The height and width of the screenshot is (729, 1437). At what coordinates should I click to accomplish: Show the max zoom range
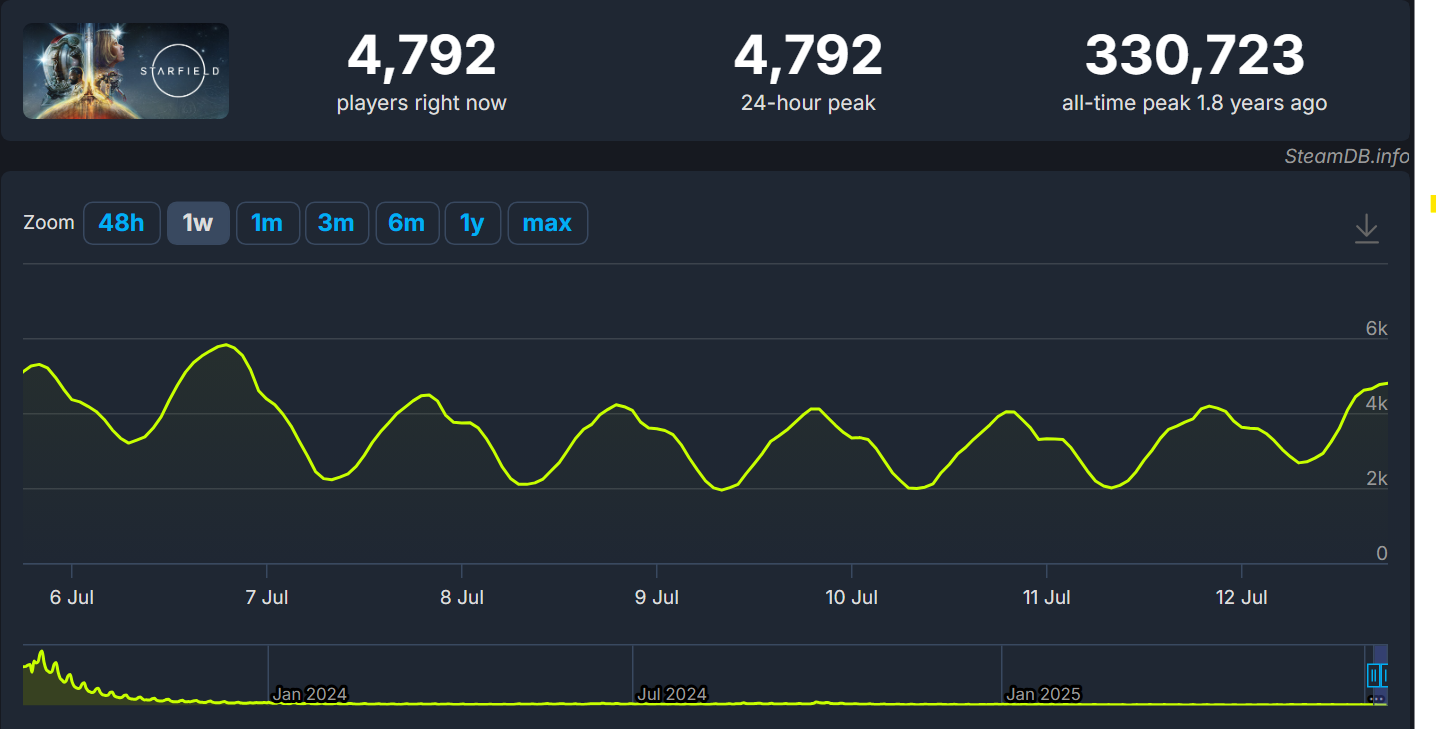click(547, 223)
